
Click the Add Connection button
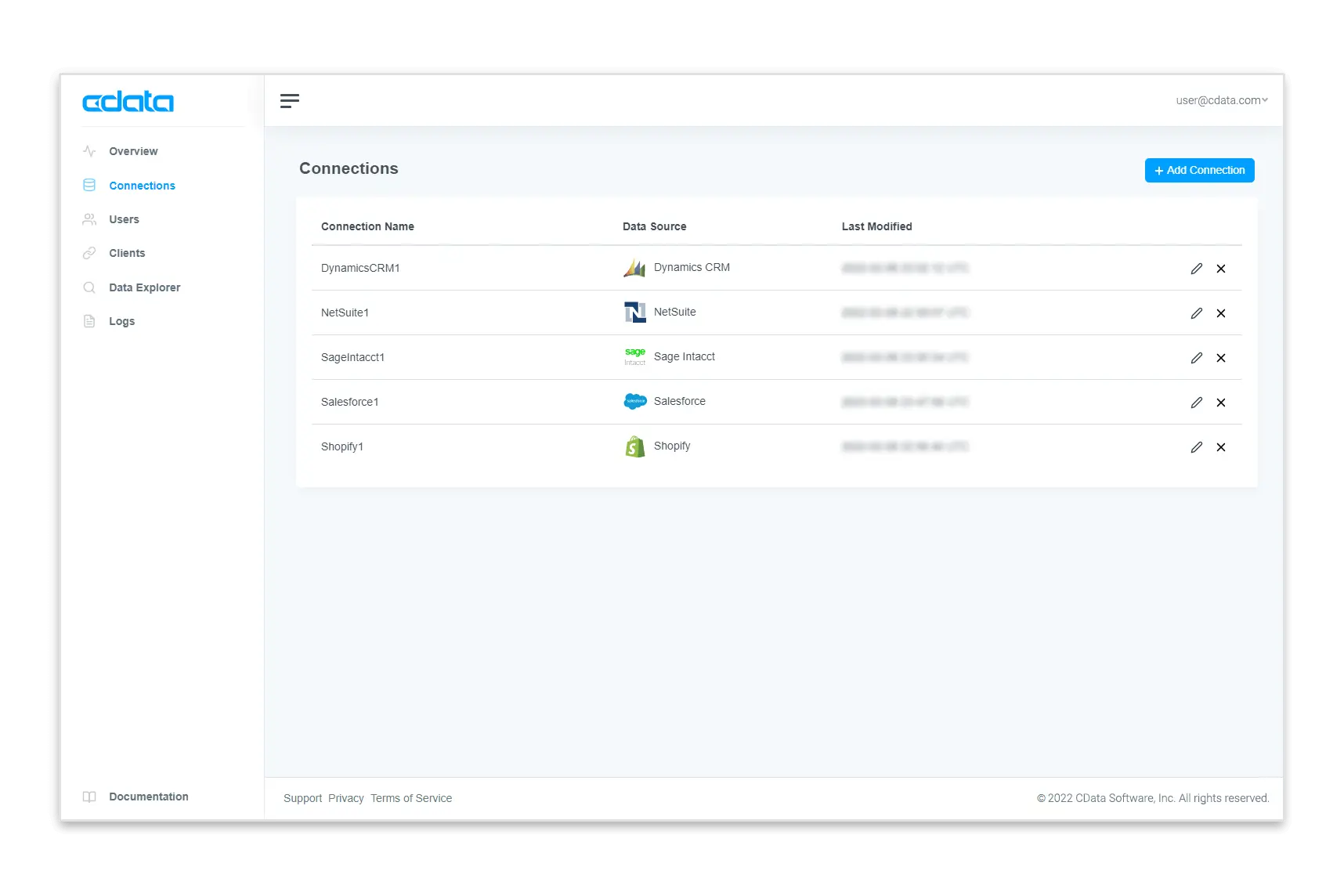[x=1199, y=170]
